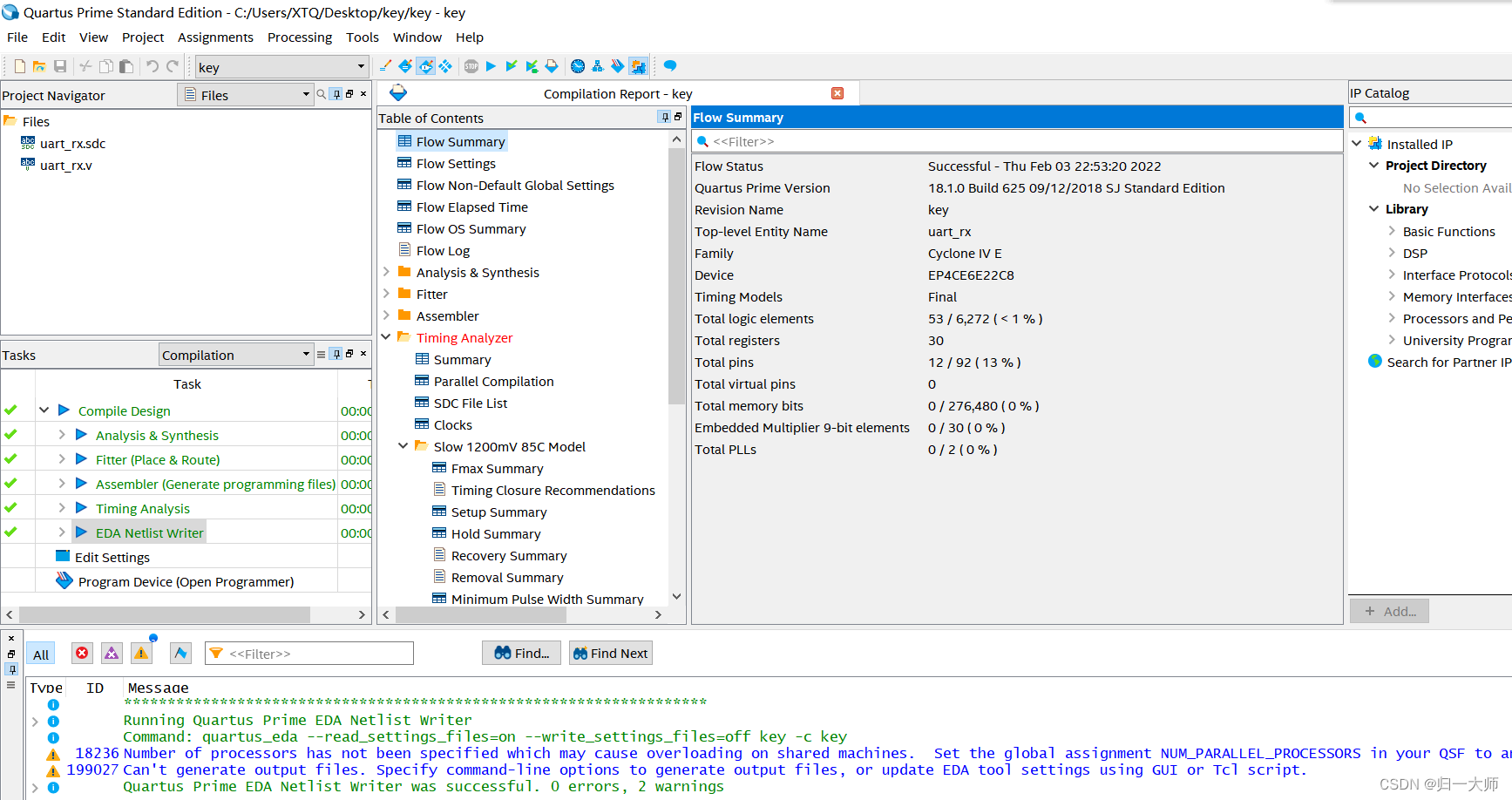
Task: Pin the Tasks panel
Action: coord(336,354)
